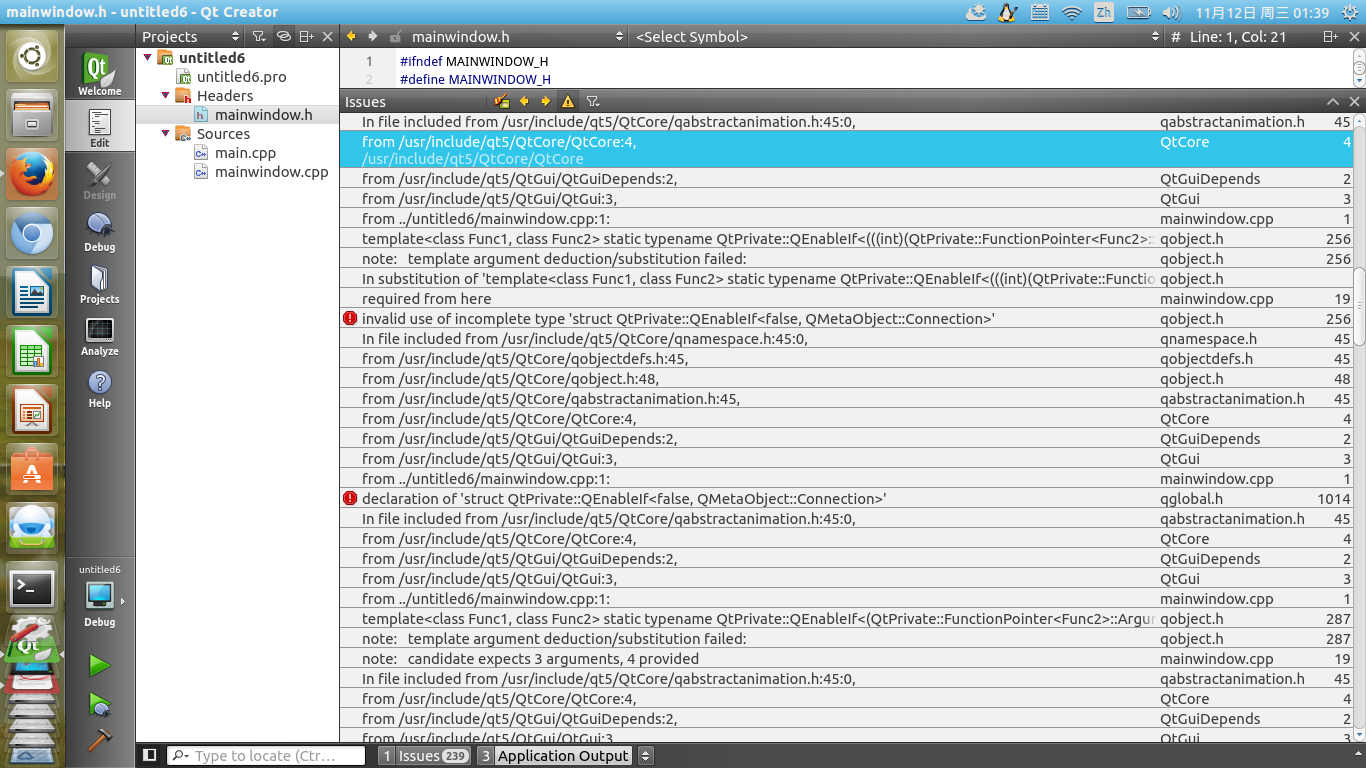Open the Terminal from the launcher
The height and width of the screenshot is (768, 1366).
[32, 589]
